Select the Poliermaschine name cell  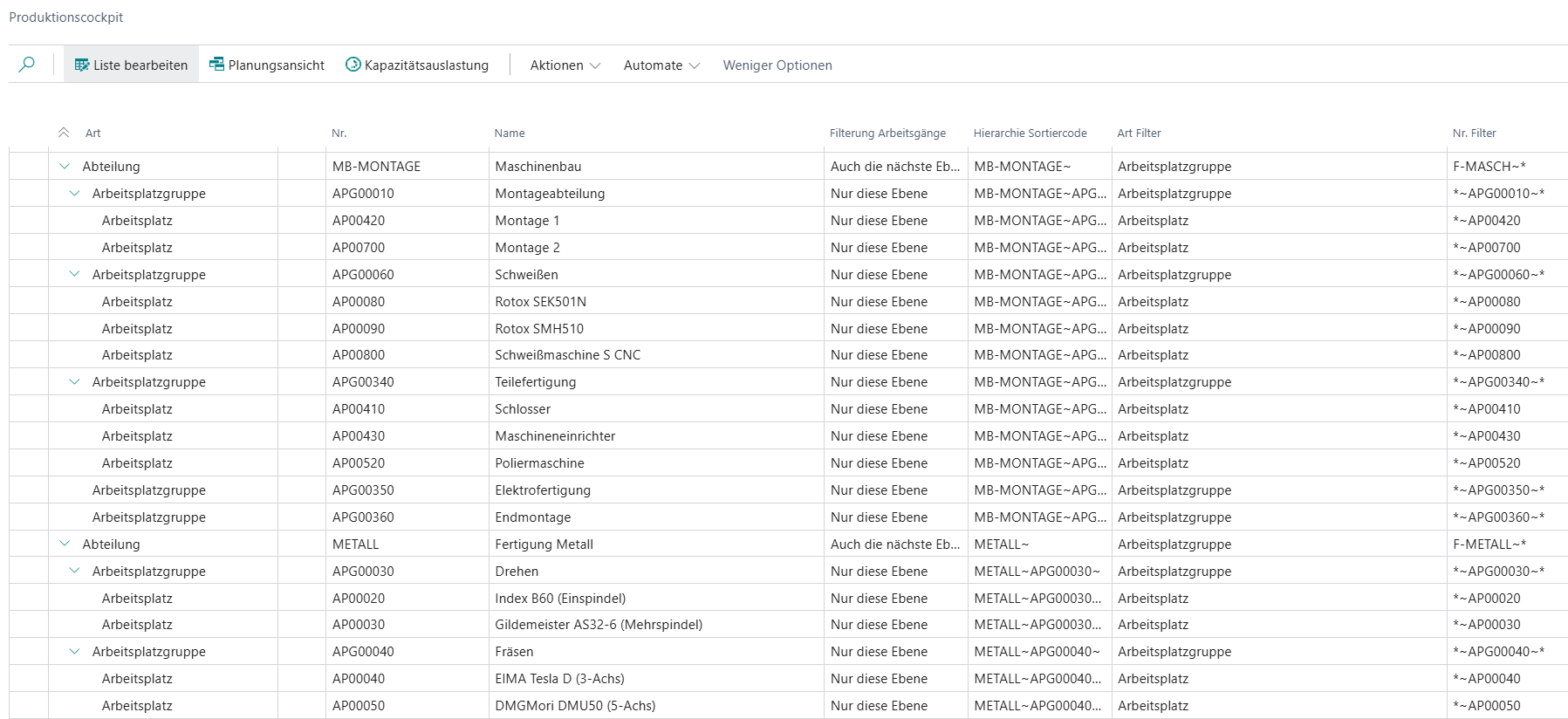tap(539, 463)
